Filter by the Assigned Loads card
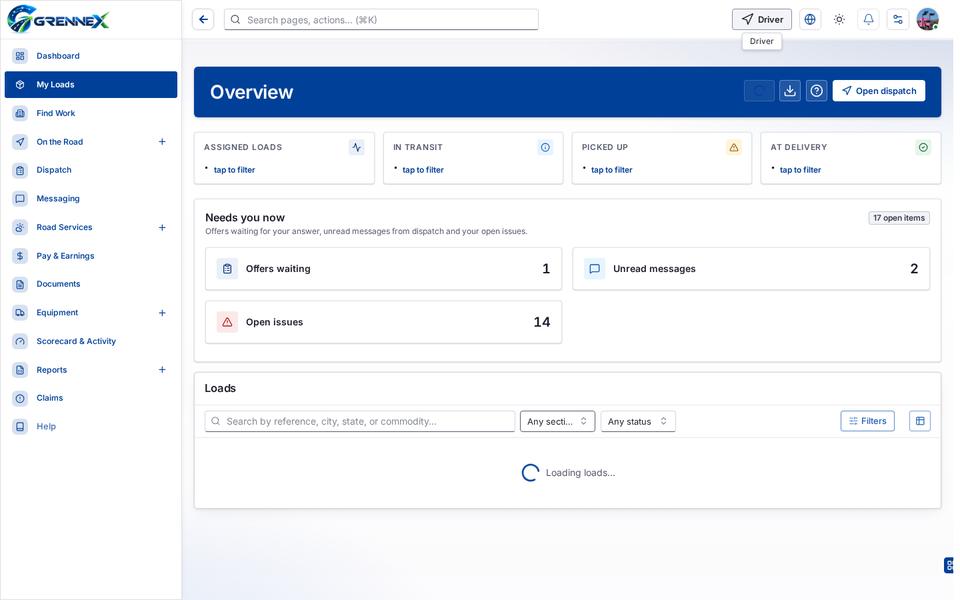 point(284,158)
